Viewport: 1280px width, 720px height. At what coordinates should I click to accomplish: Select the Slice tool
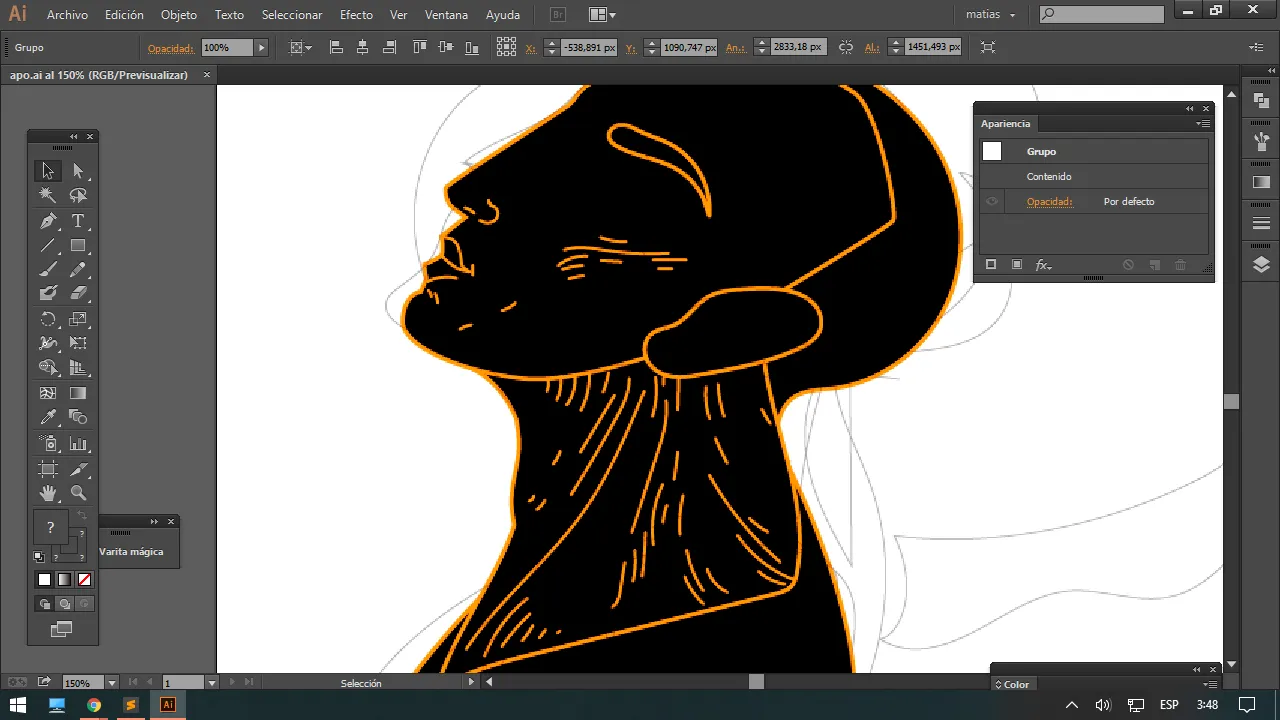point(78,469)
